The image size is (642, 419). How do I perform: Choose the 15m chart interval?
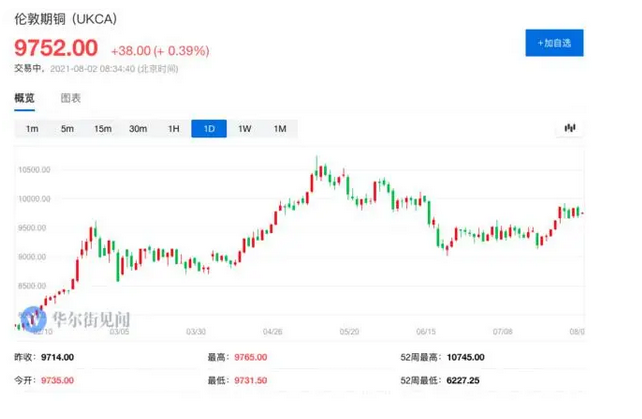(x=102, y=128)
